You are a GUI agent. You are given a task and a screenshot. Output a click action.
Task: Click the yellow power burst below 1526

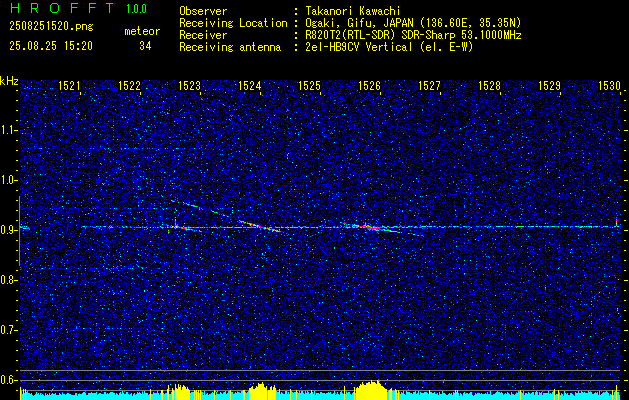371,390
